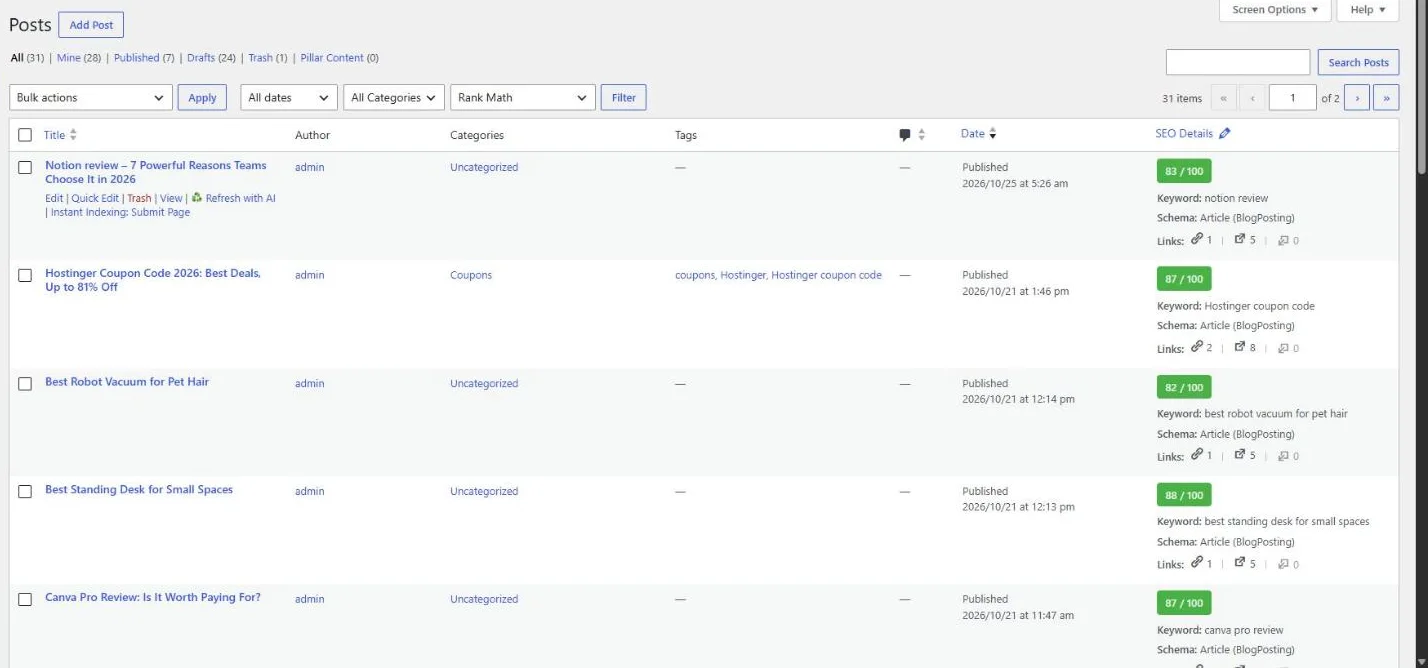Open Best Robot Vacuum for Pet Hair post
Screen dimensions: 1428x668
coord(127,382)
